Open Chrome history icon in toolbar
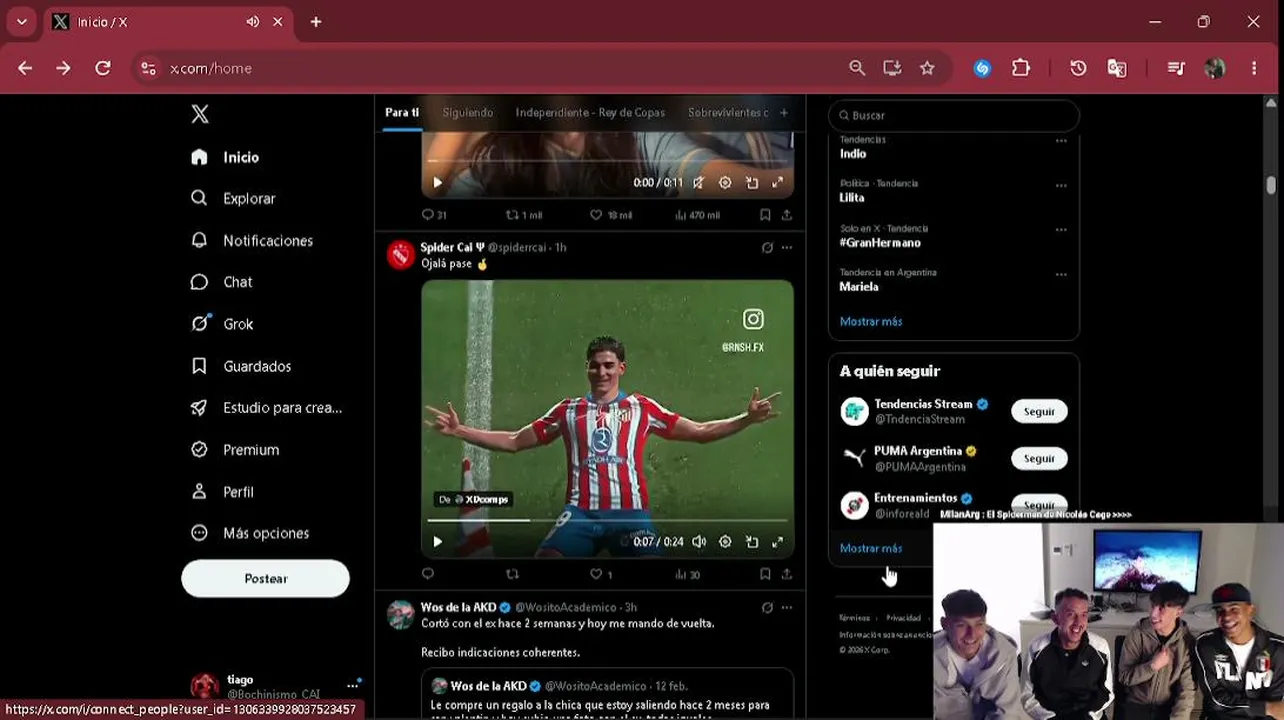Screen dimensions: 1284x720 coord(1078,68)
